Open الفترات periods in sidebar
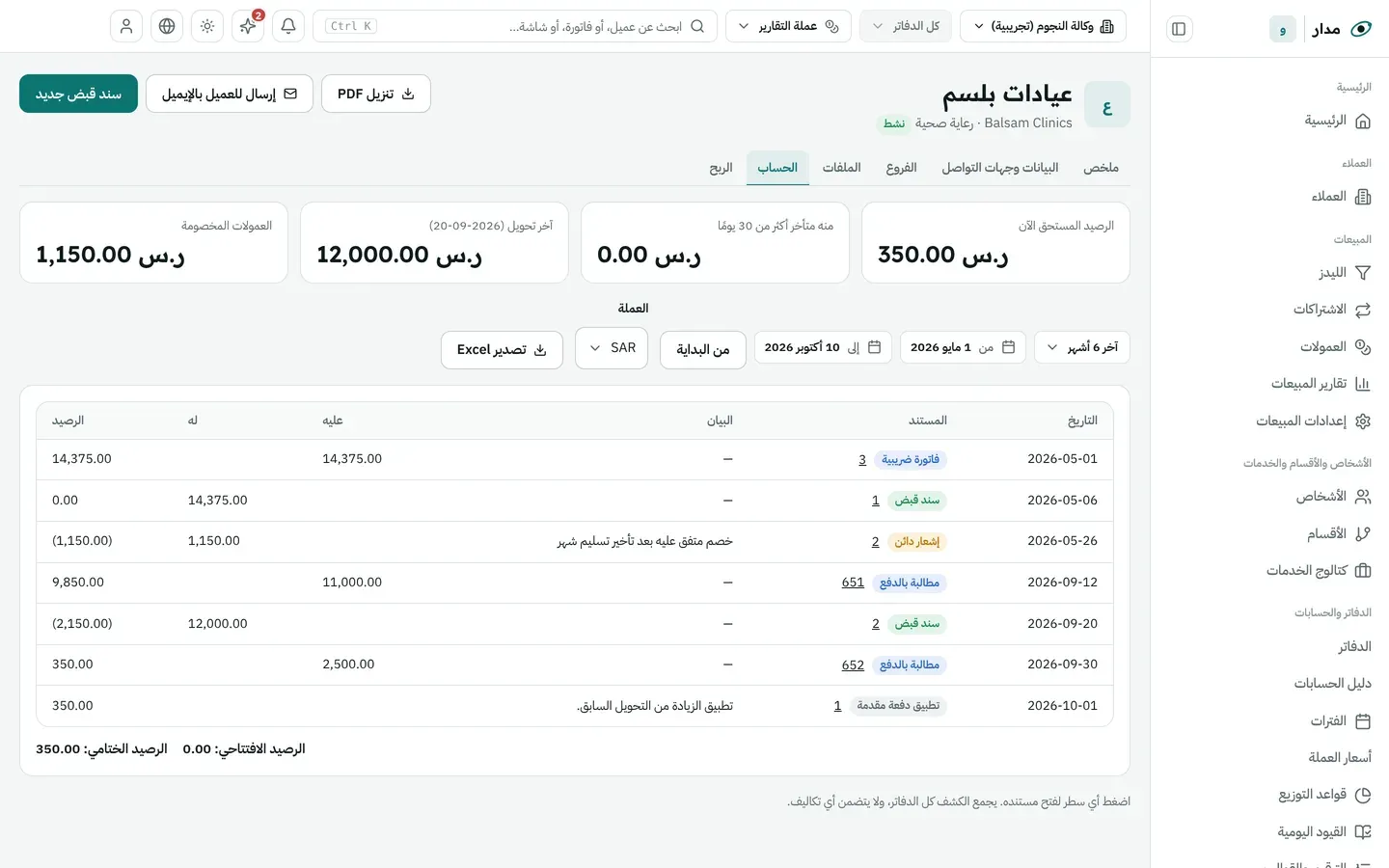This screenshot has height=868, width=1389. coord(1340,721)
